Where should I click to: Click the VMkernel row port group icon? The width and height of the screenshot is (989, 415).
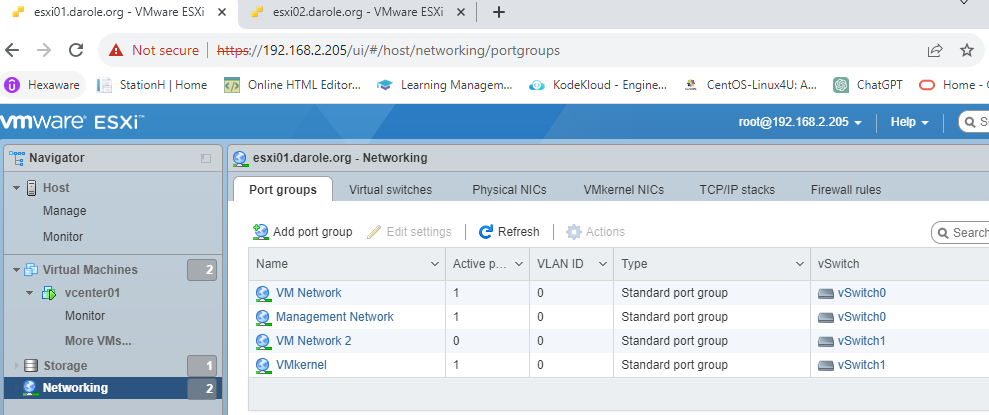click(x=263, y=365)
